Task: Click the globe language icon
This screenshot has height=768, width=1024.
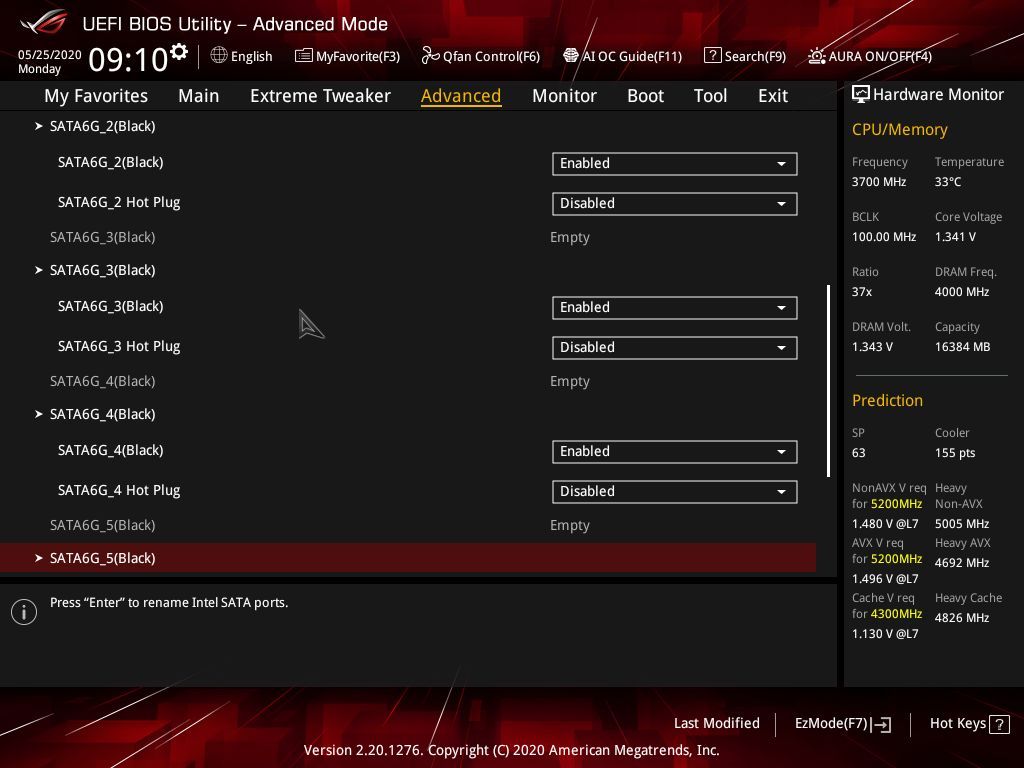Action: [219, 56]
